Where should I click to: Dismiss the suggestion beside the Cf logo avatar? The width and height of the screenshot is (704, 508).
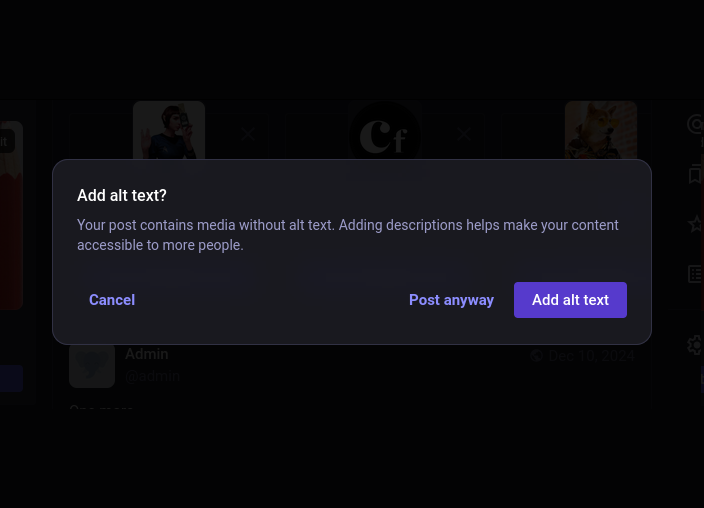coord(464,134)
